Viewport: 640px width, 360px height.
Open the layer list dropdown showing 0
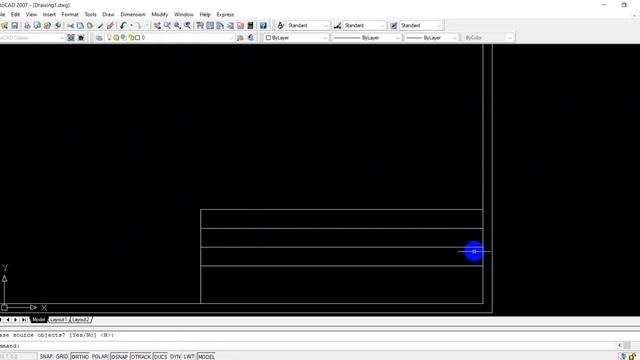170,38
